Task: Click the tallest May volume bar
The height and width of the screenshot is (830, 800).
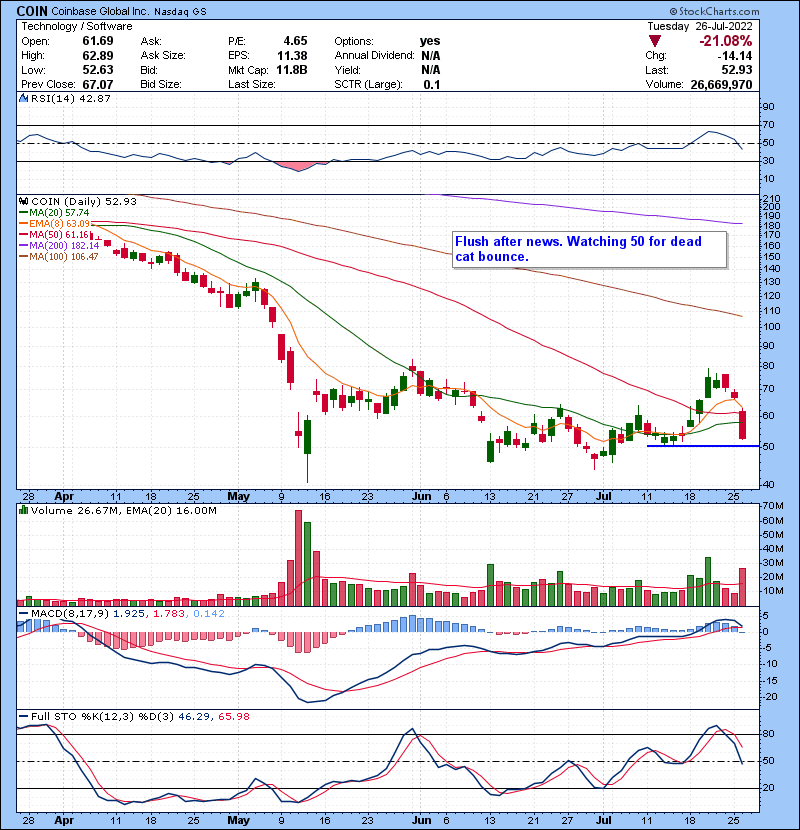Action: point(297,558)
